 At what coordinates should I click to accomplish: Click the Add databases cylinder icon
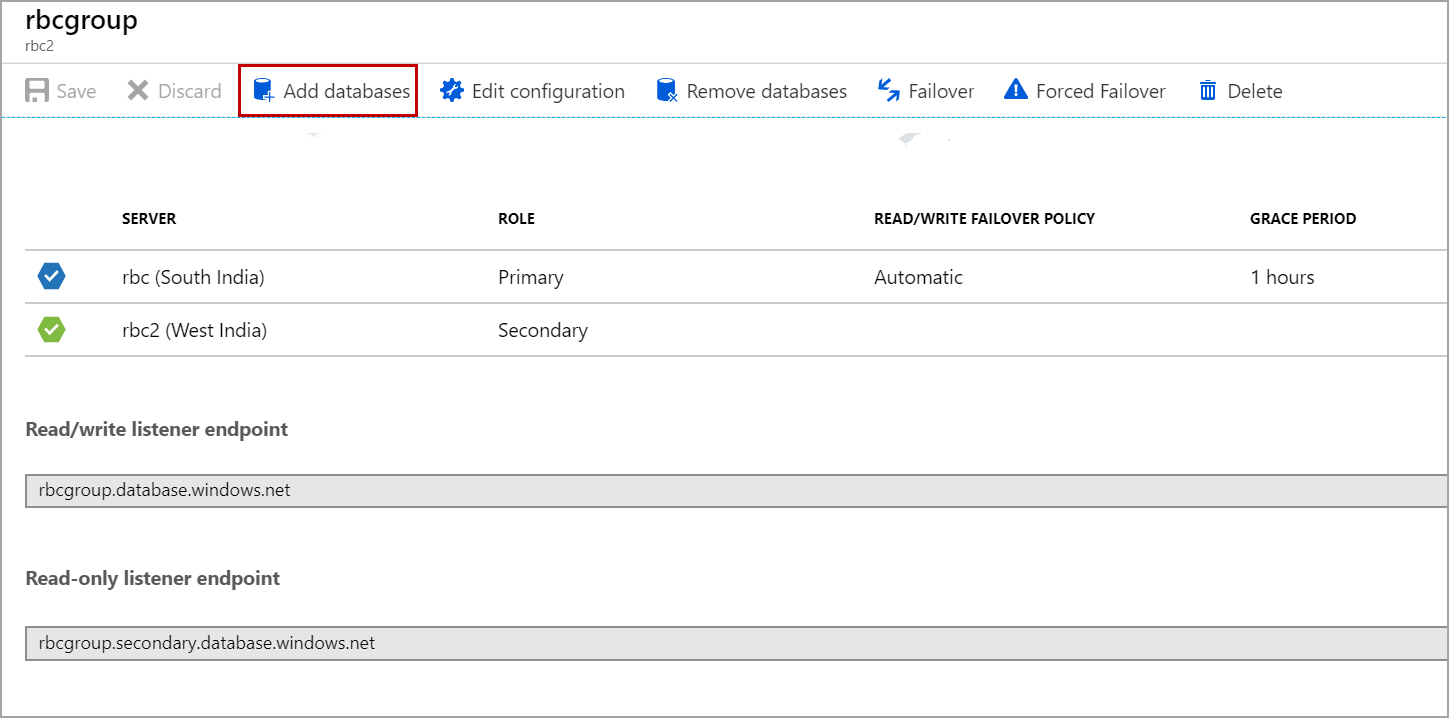point(264,91)
